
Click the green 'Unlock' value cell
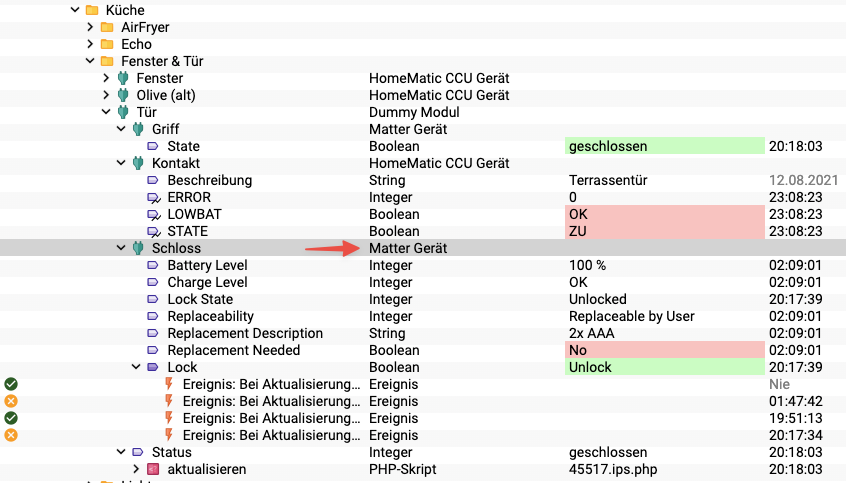664,367
